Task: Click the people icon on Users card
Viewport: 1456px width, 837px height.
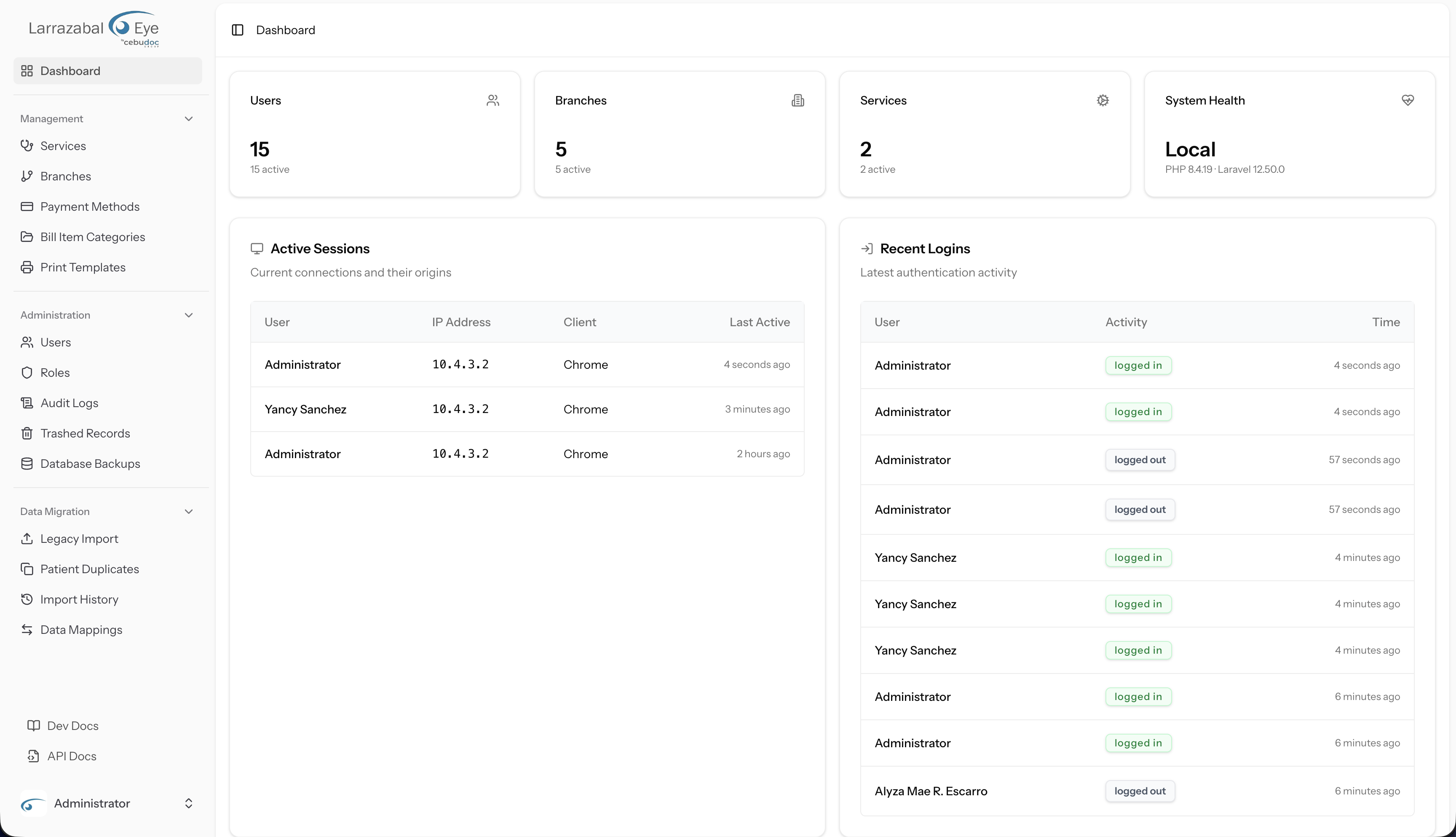Action: [493, 101]
